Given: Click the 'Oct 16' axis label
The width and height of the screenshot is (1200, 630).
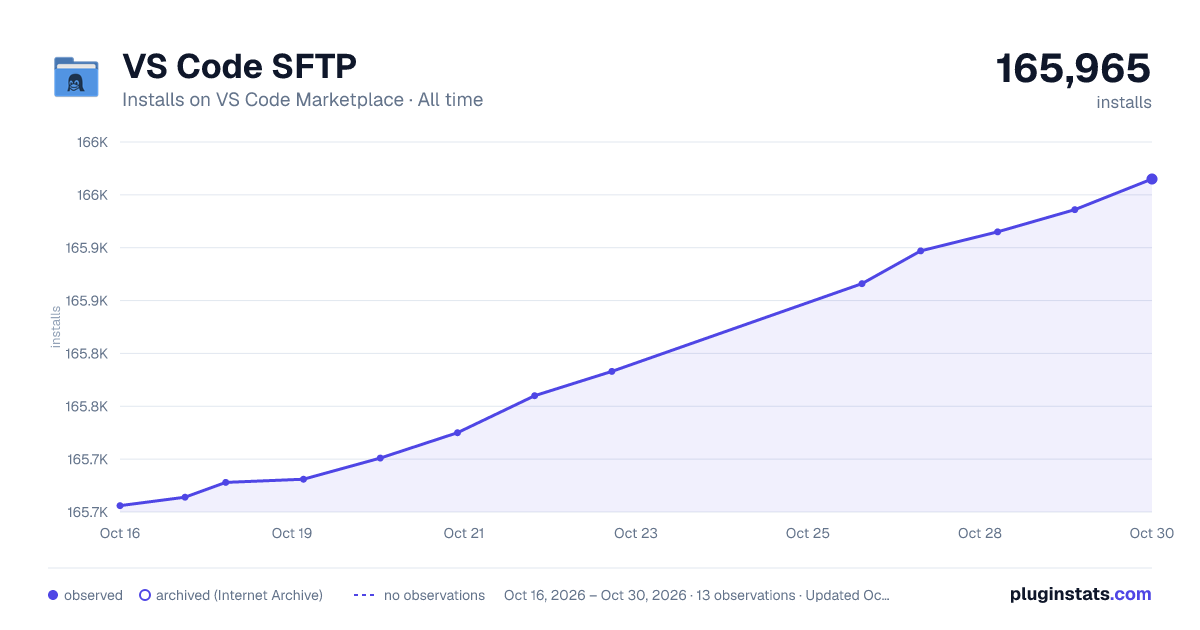Looking at the screenshot, I should tap(120, 533).
